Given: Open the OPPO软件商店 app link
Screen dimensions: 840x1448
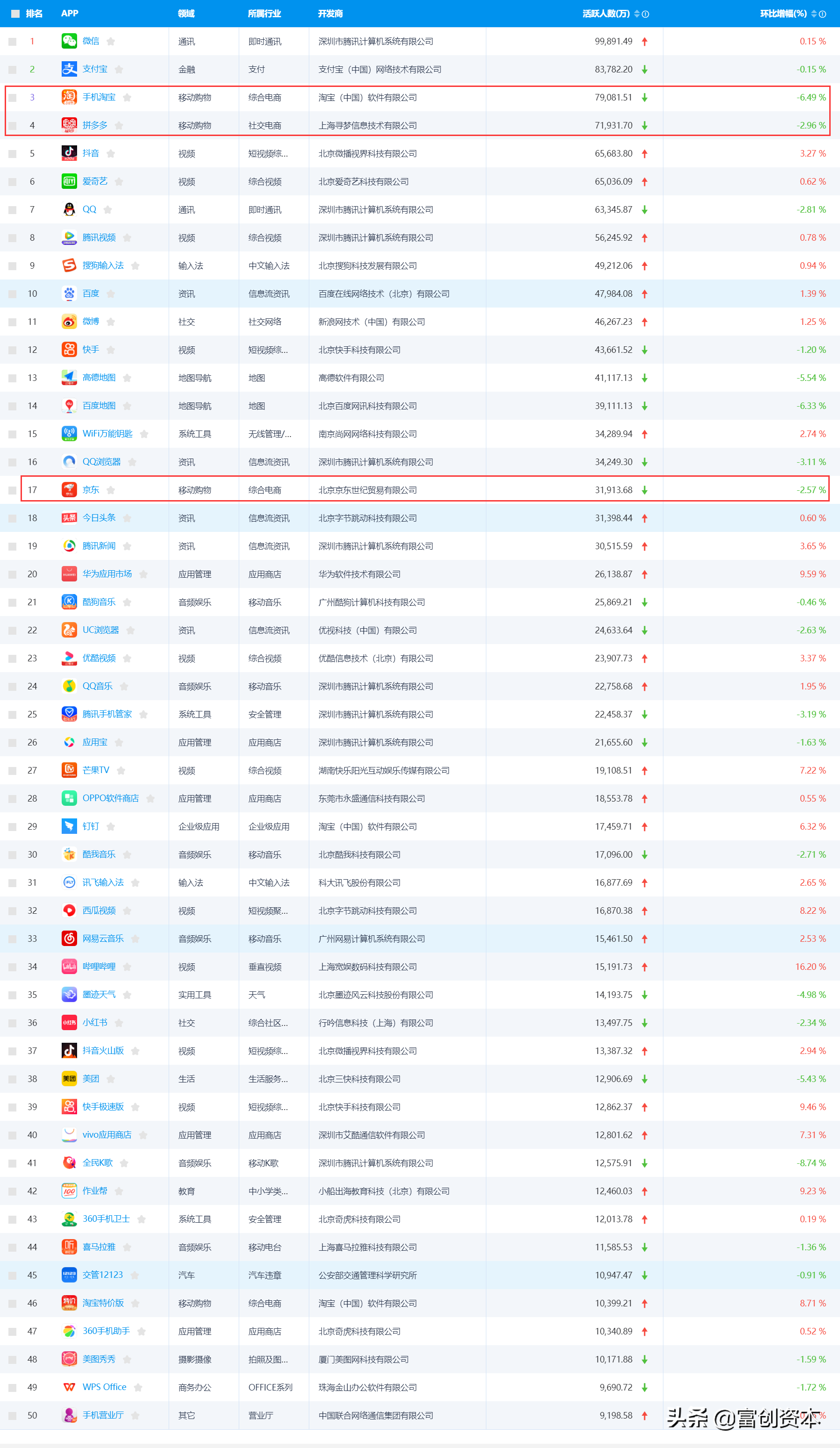Looking at the screenshot, I should tap(111, 798).
